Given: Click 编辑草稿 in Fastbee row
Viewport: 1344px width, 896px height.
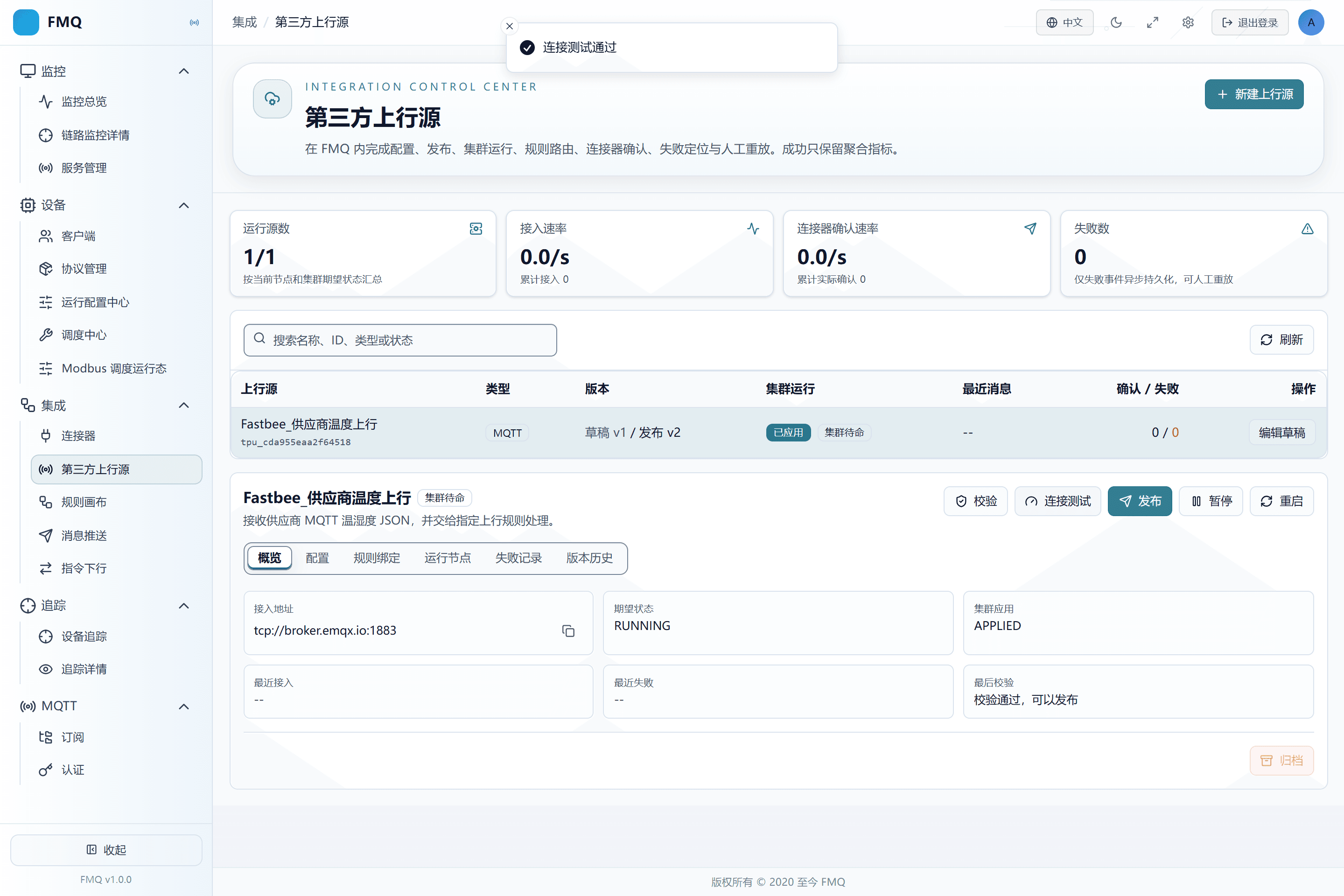Looking at the screenshot, I should click(x=1282, y=433).
